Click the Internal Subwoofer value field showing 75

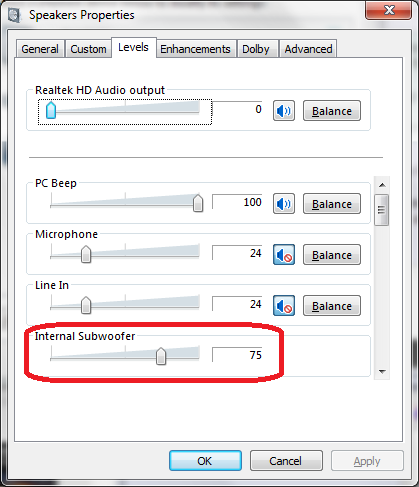(237, 355)
